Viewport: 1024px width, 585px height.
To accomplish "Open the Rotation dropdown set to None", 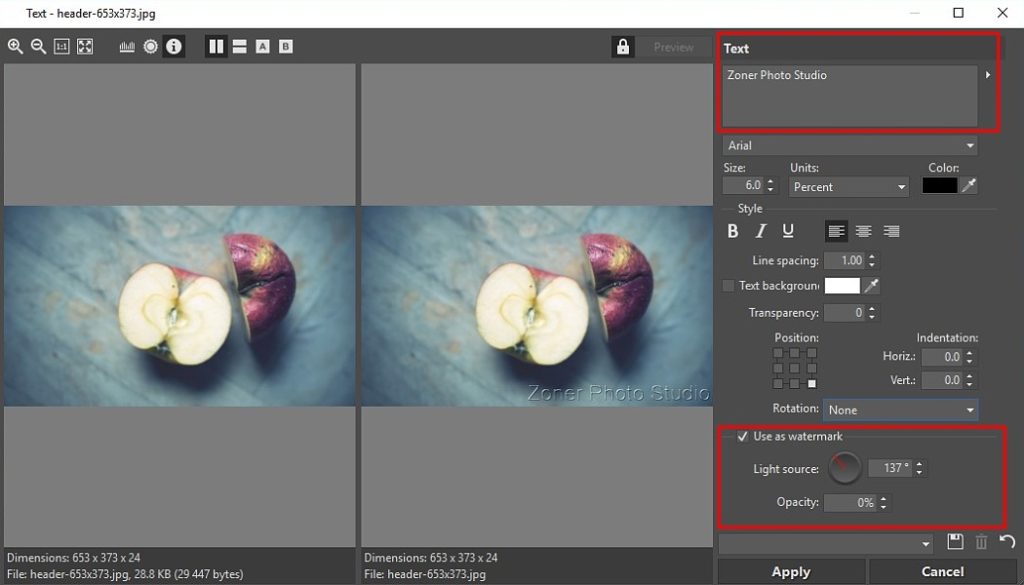I will [x=900, y=410].
